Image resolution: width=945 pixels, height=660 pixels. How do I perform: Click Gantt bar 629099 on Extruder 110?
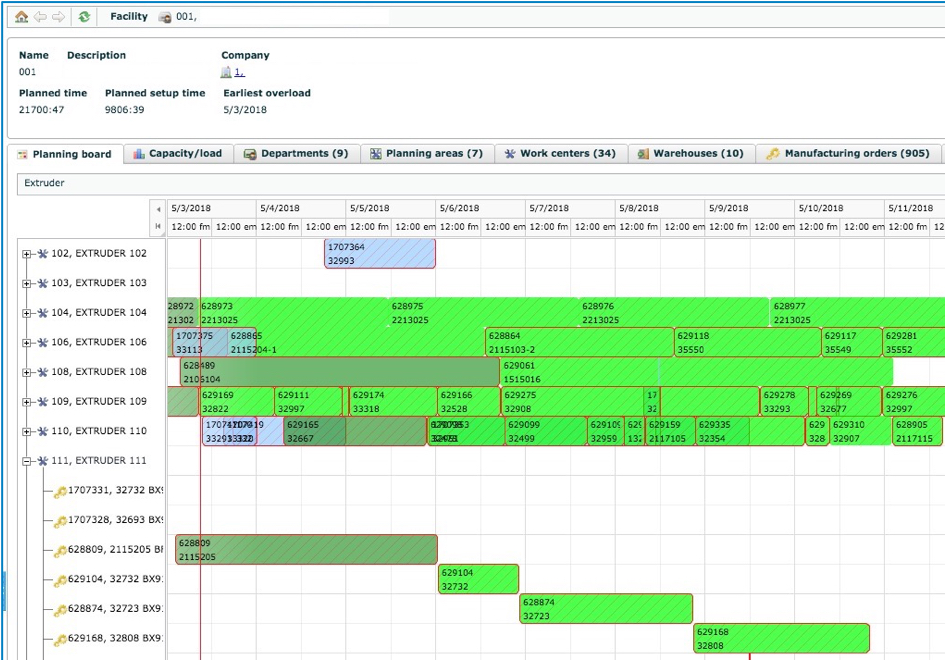tap(546, 431)
